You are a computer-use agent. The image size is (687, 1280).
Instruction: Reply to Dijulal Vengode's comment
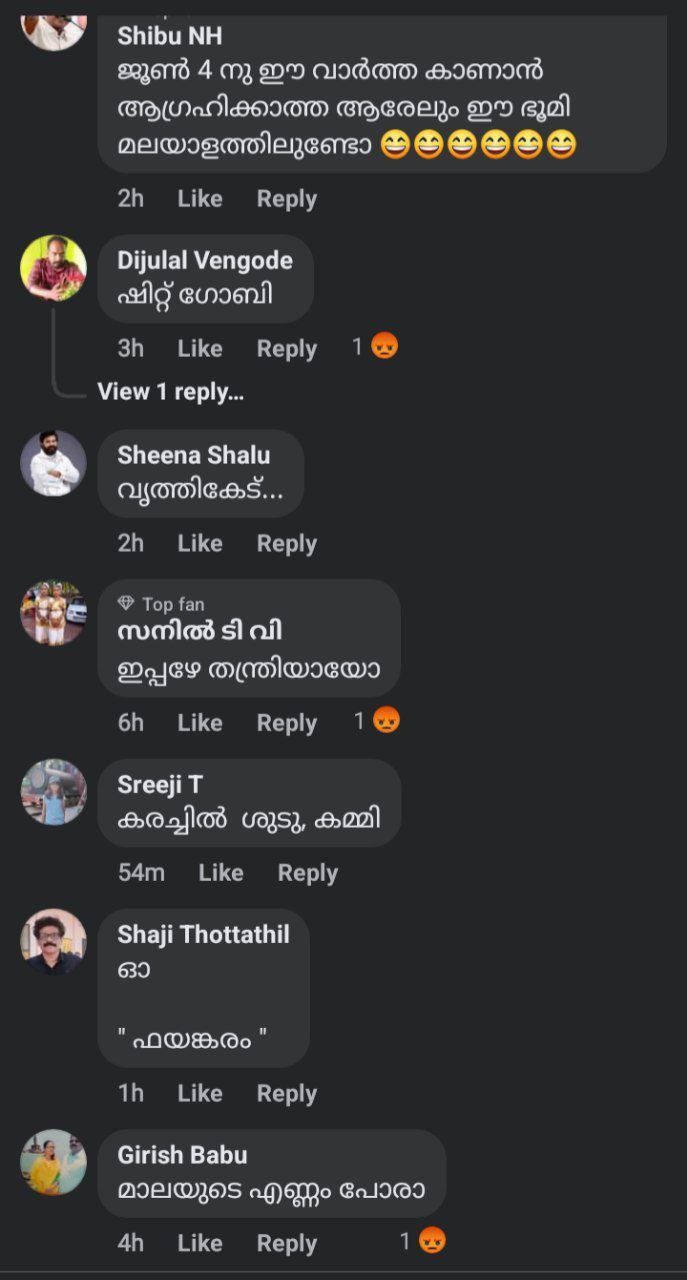[x=287, y=349]
